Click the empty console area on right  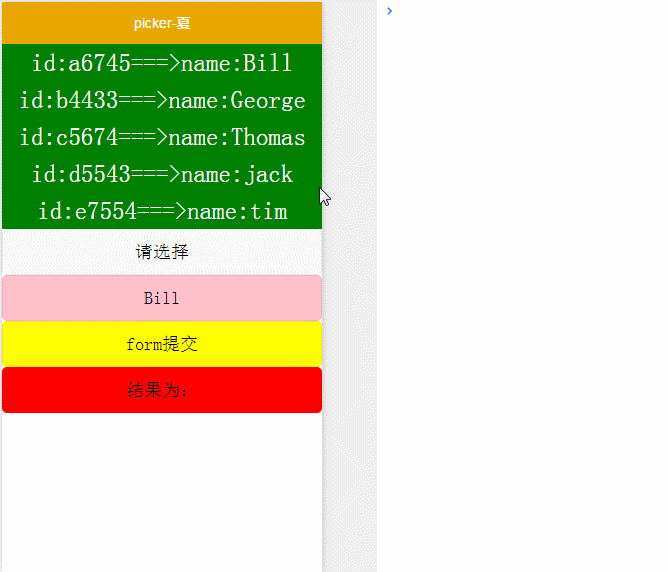[x=520, y=300]
